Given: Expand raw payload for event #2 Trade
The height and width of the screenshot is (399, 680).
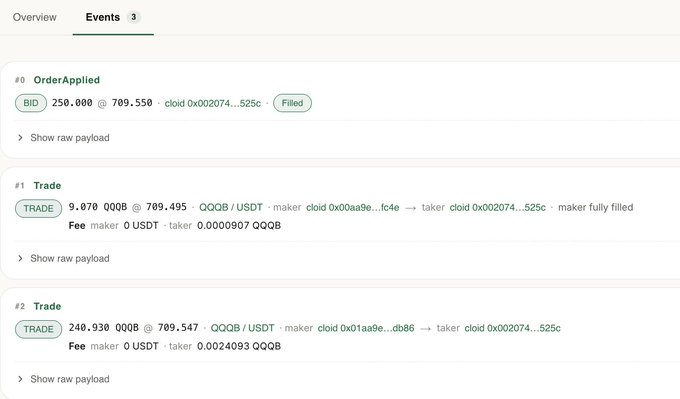Looking at the screenshot, I should pos(63,379).
